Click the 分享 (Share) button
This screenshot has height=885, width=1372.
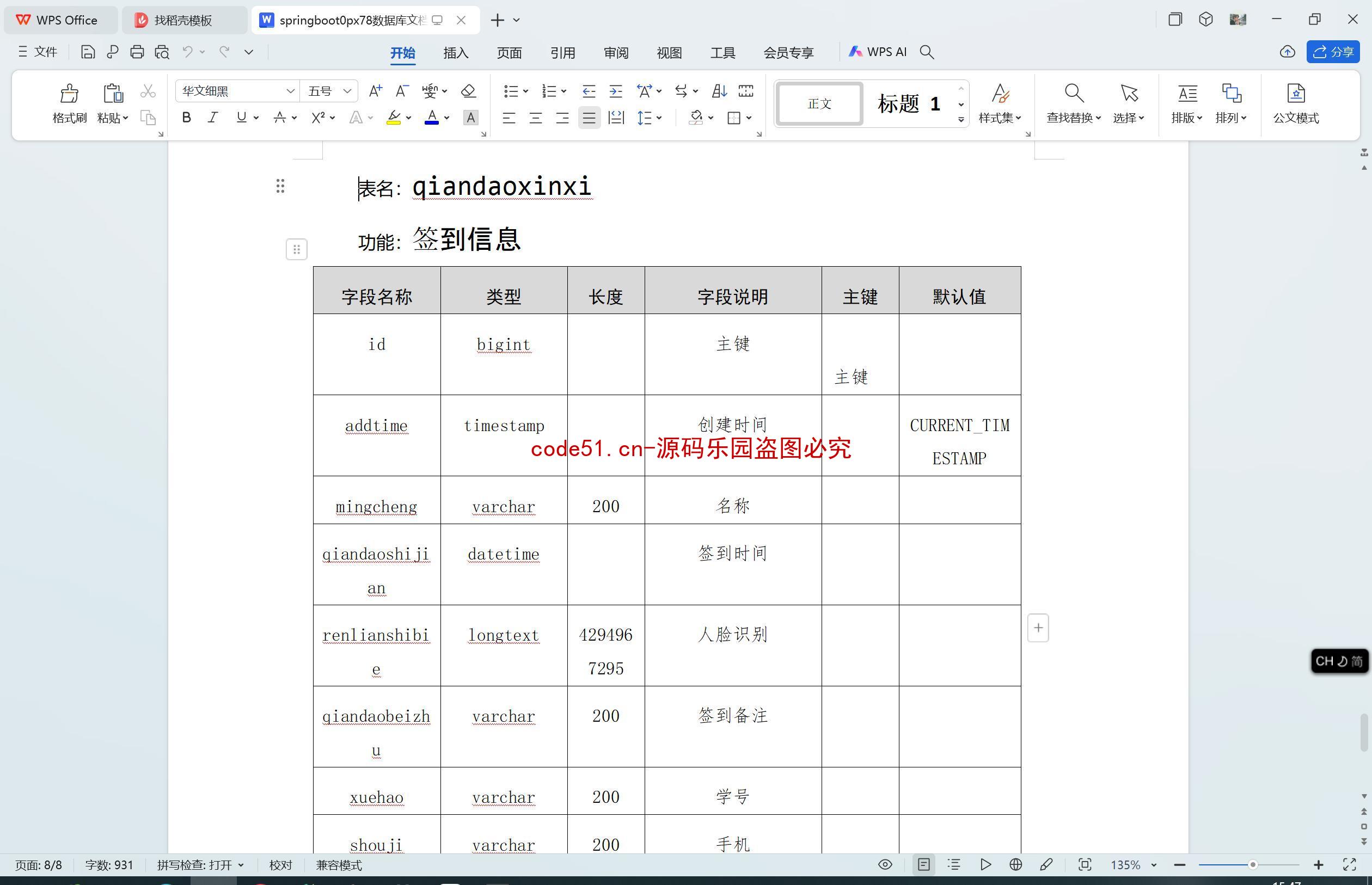[x=1333, y=52]
